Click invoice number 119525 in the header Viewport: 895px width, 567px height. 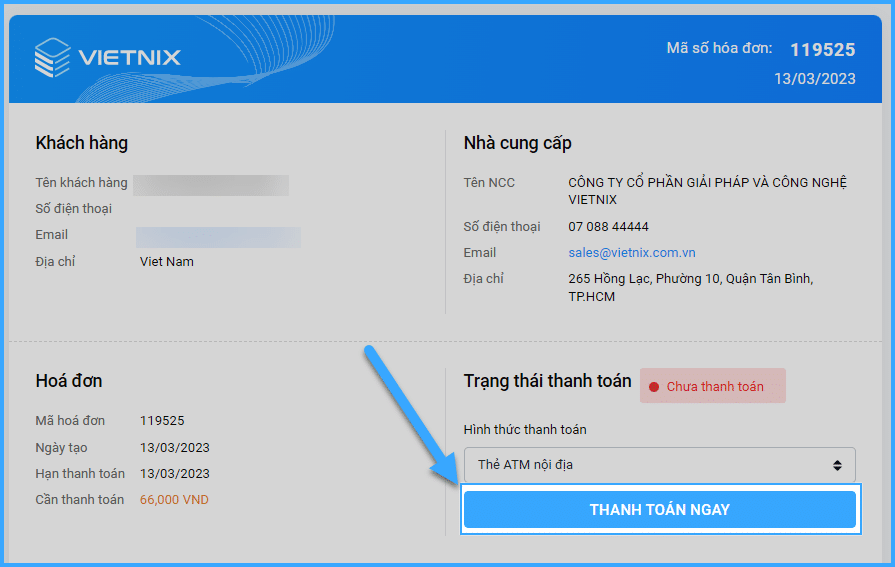(x=823, y=50)
